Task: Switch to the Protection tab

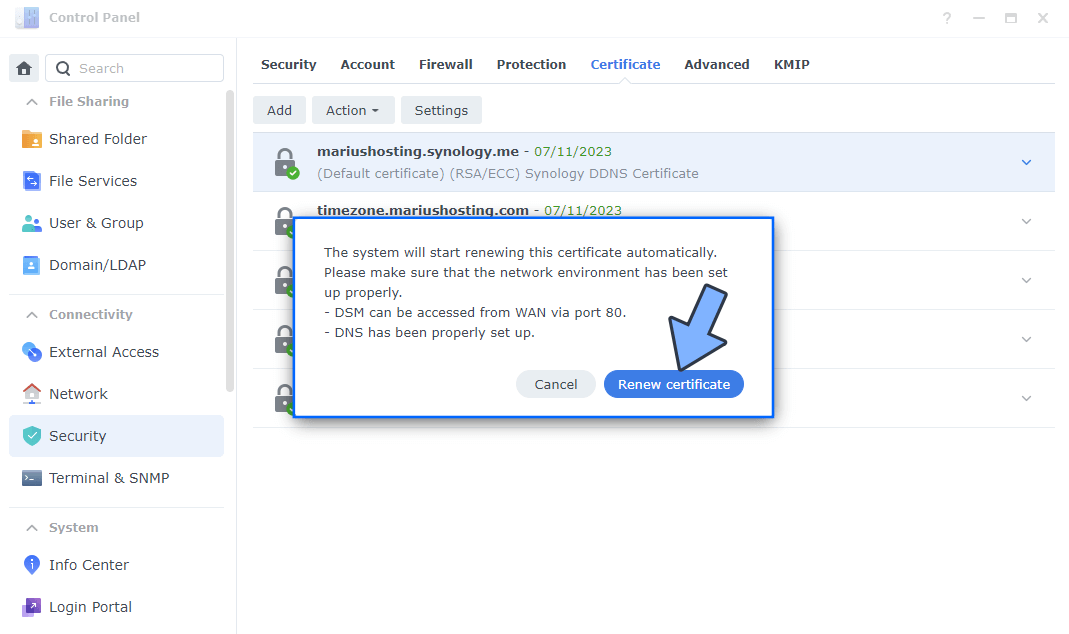Action: (531, 65)
